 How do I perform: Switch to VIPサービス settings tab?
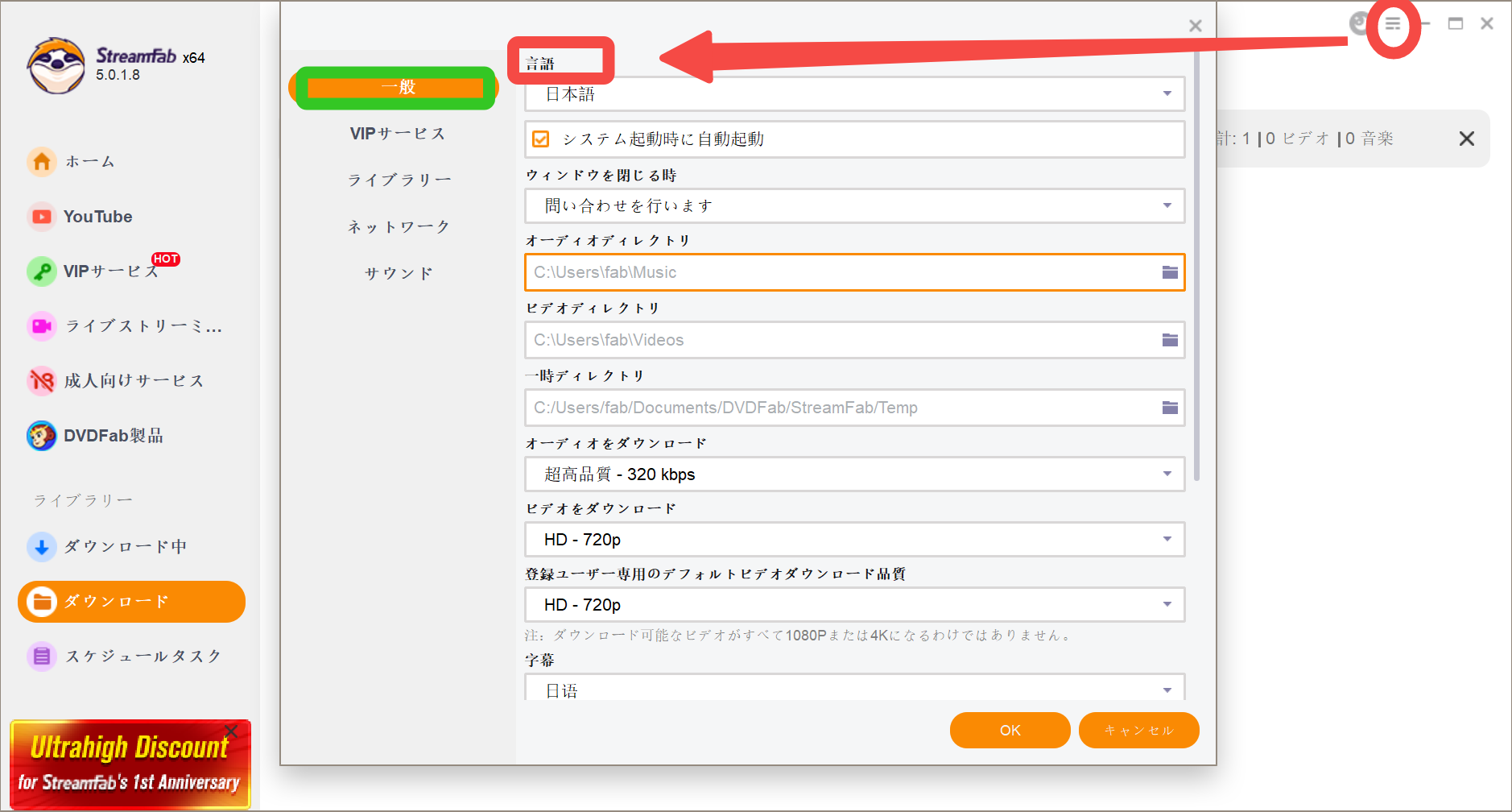[x=398, y=134]
